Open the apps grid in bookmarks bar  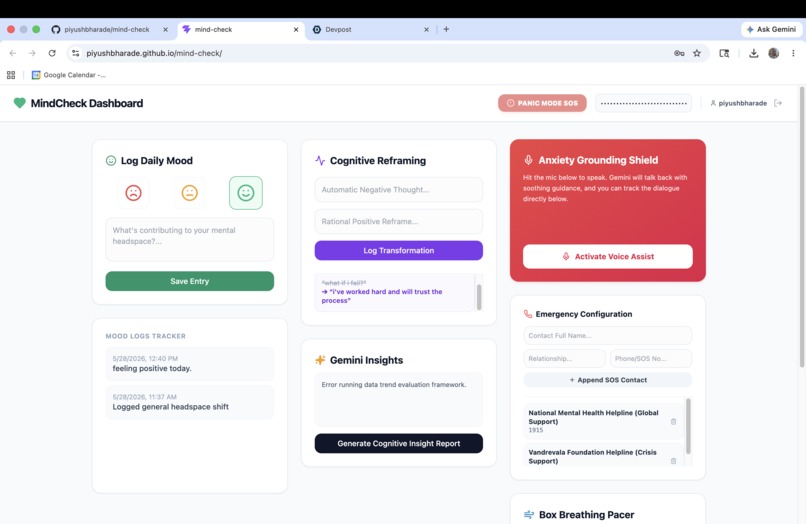coord(11,75)
